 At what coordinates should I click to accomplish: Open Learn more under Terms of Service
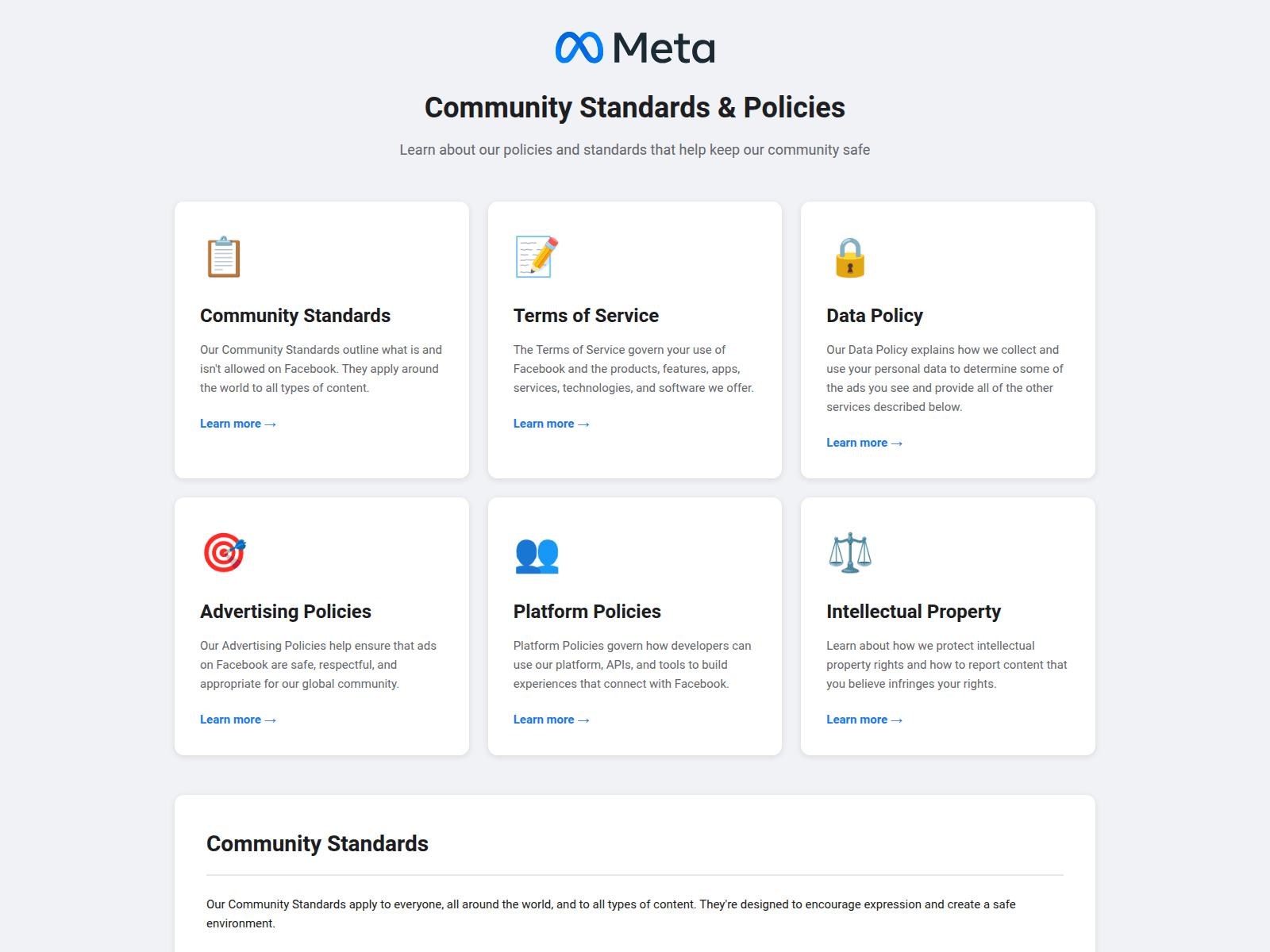[x=552, y=424]
